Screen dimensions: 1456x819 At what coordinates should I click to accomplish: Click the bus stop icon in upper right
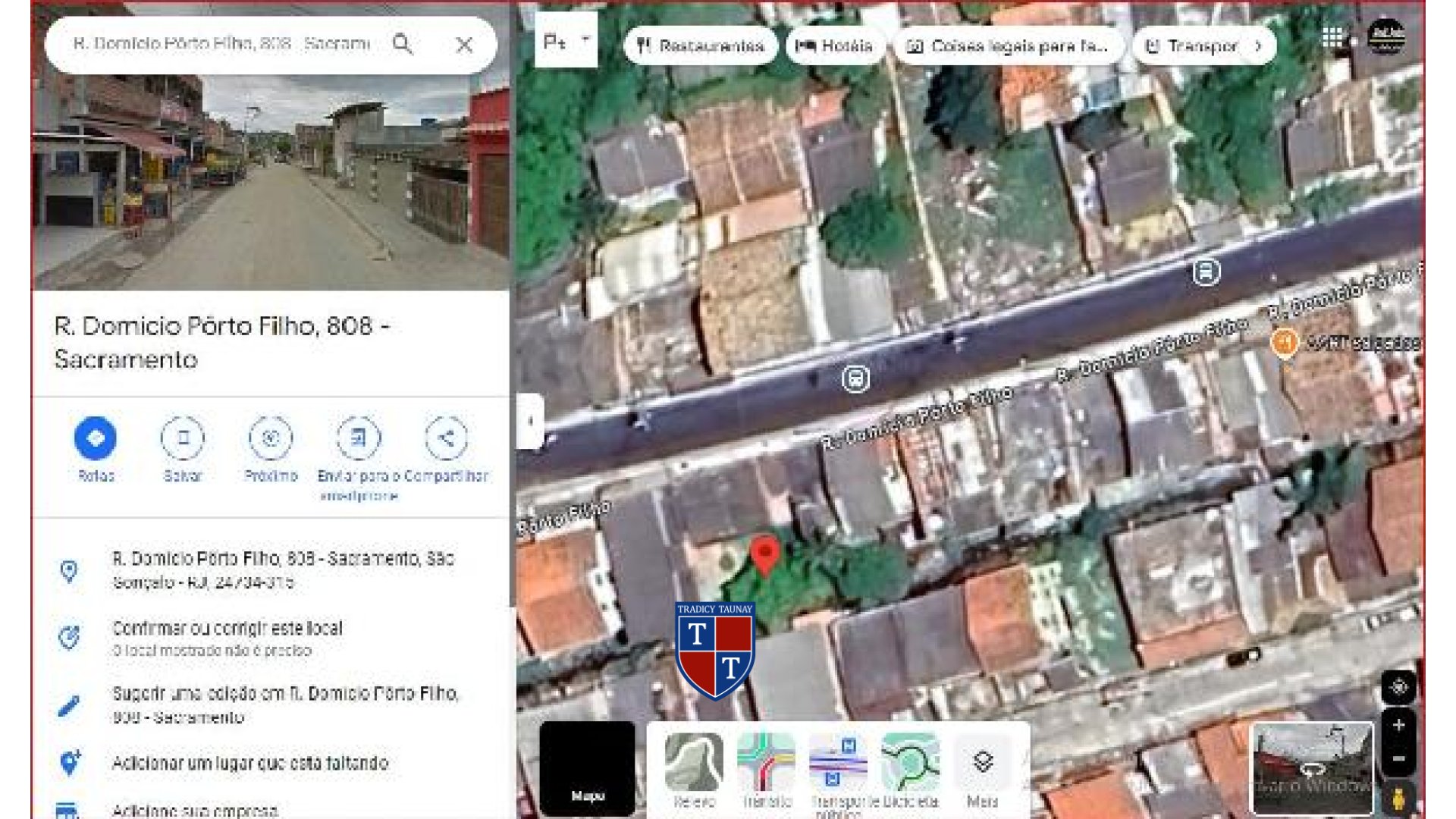(1206, 271)
